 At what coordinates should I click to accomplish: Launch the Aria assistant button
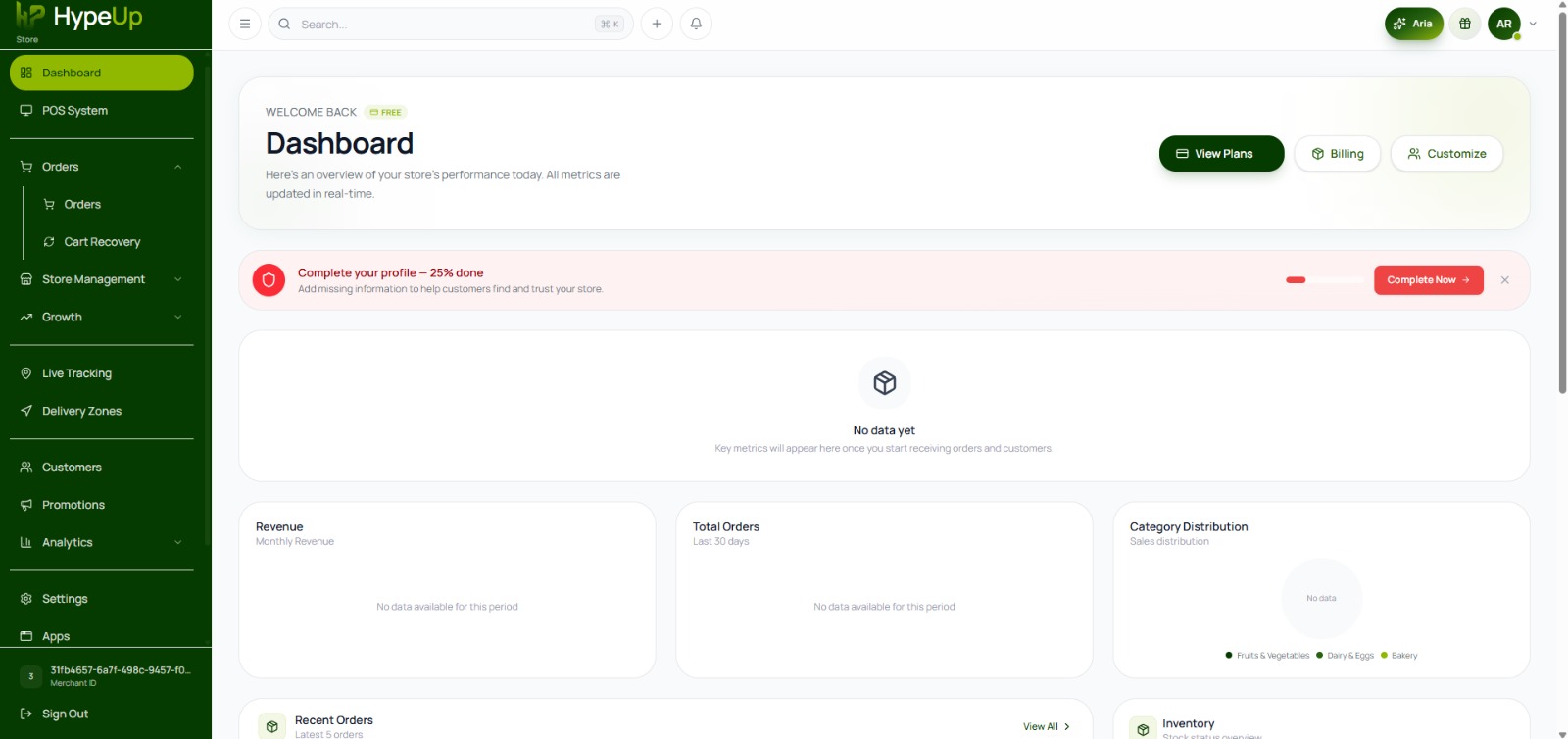1413,24
